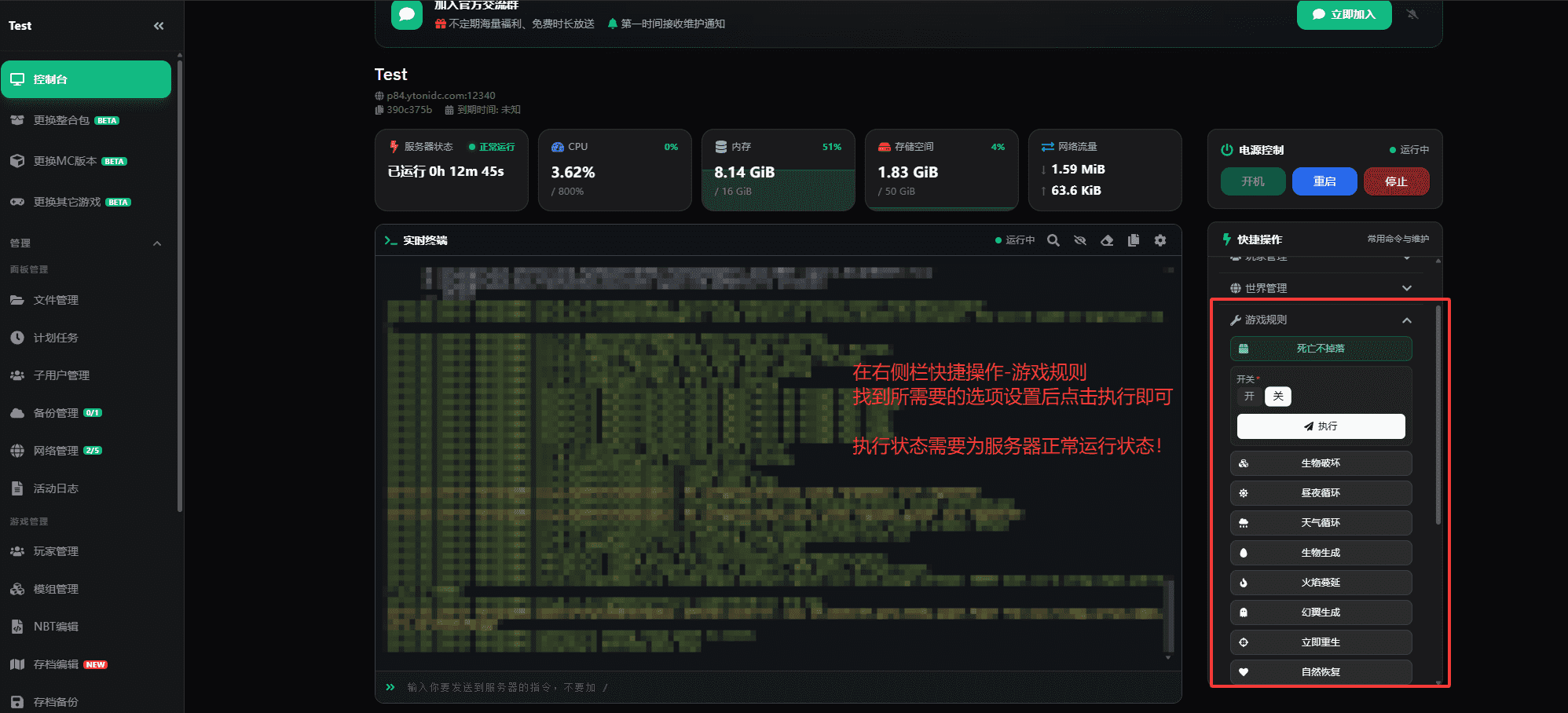The height and width of the screenshot is (713, 1568).
Task: Click the server address p84.ytonidc.com:12340
Action: [441, 96]
